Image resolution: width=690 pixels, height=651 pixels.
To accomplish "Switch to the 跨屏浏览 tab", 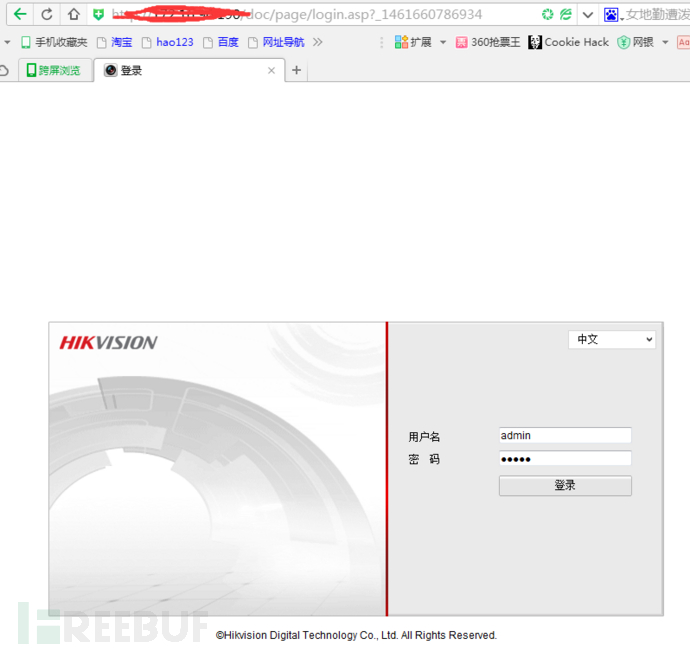I will click(55, 70).
